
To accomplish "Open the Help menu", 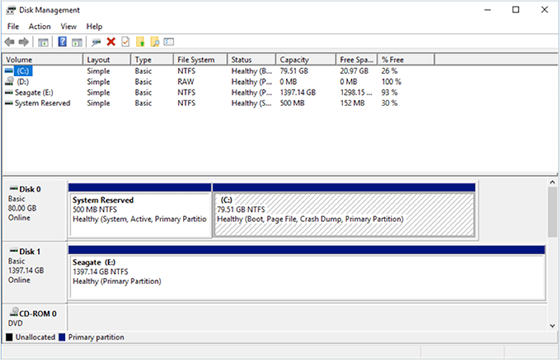I will click(x=94, y=26).
